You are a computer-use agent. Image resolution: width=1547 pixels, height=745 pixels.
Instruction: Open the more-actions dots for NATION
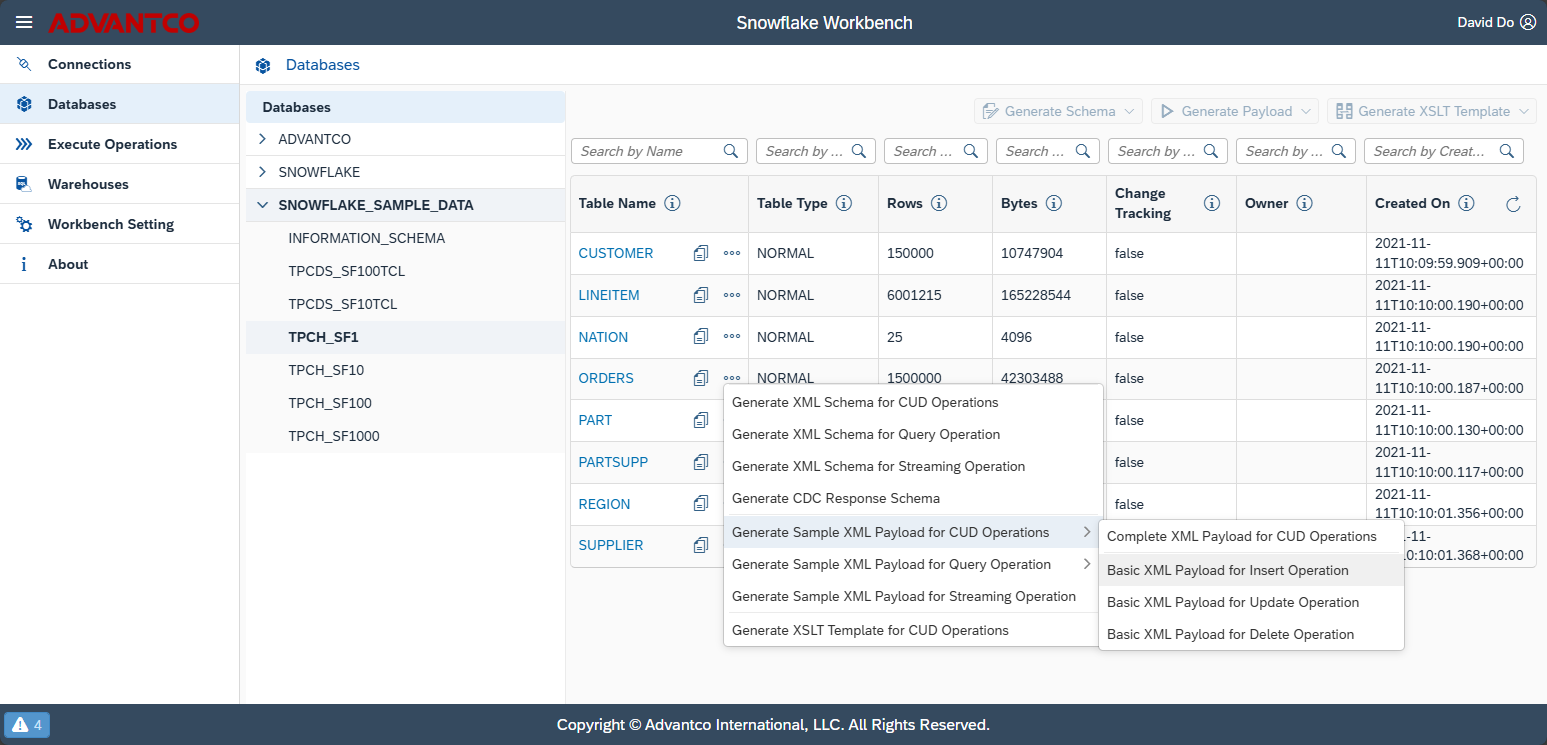coord(732,337)
